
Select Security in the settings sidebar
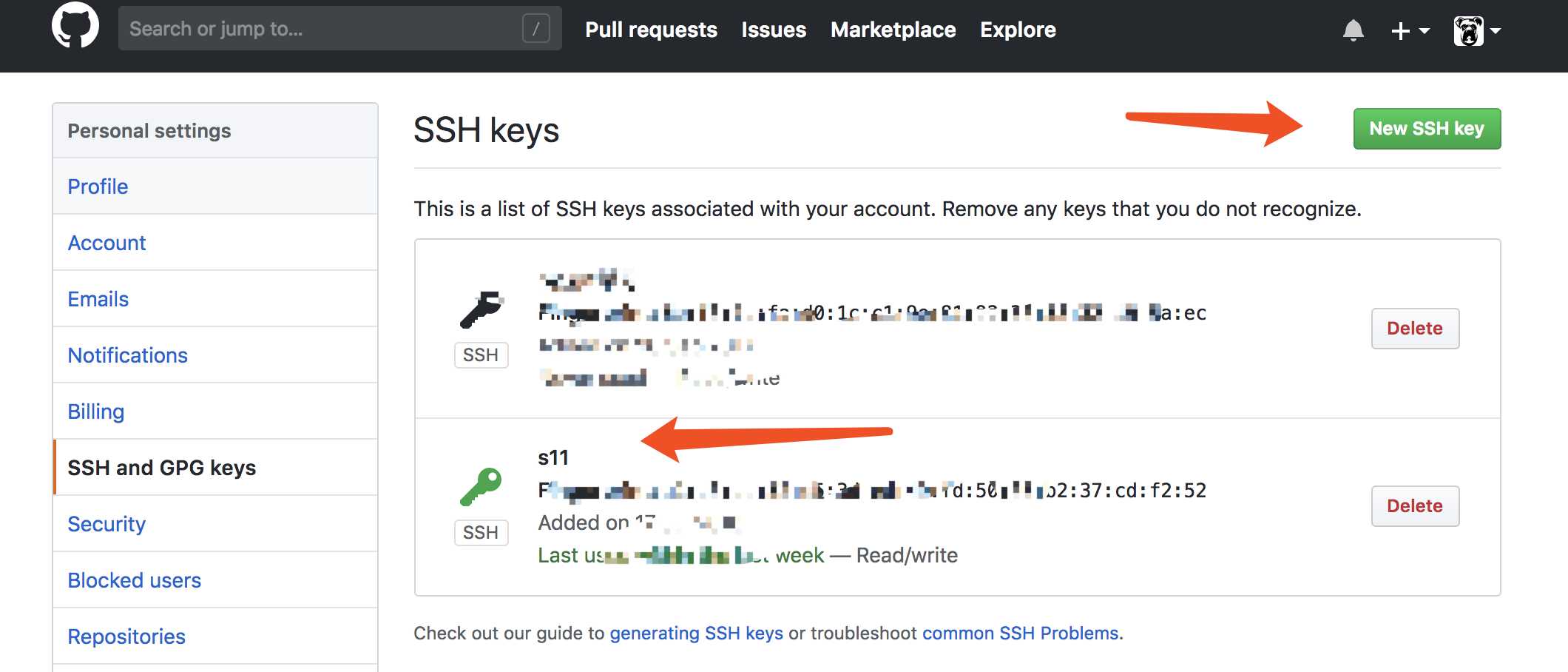(x=107, y=524)
